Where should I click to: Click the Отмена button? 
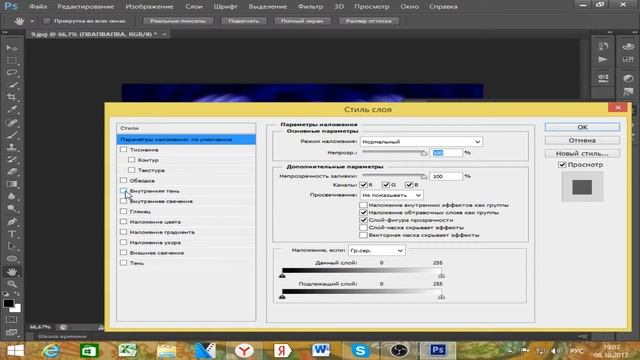[x=582, y=140]
